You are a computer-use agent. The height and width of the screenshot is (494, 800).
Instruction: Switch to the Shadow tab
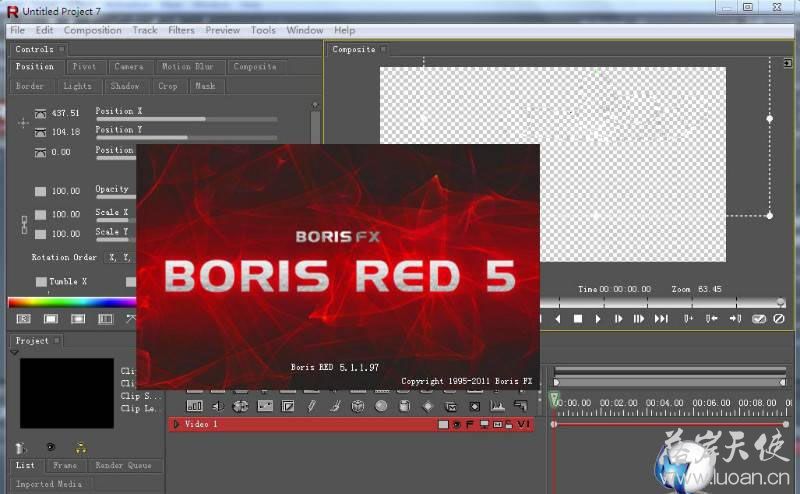(x=124, y=86)
